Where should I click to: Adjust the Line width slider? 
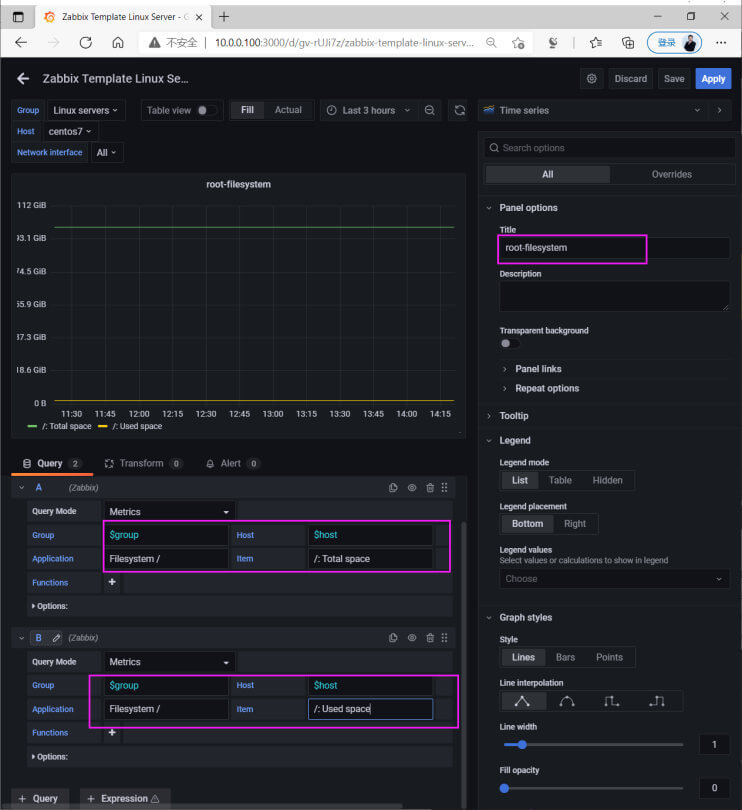coord(593,744)
